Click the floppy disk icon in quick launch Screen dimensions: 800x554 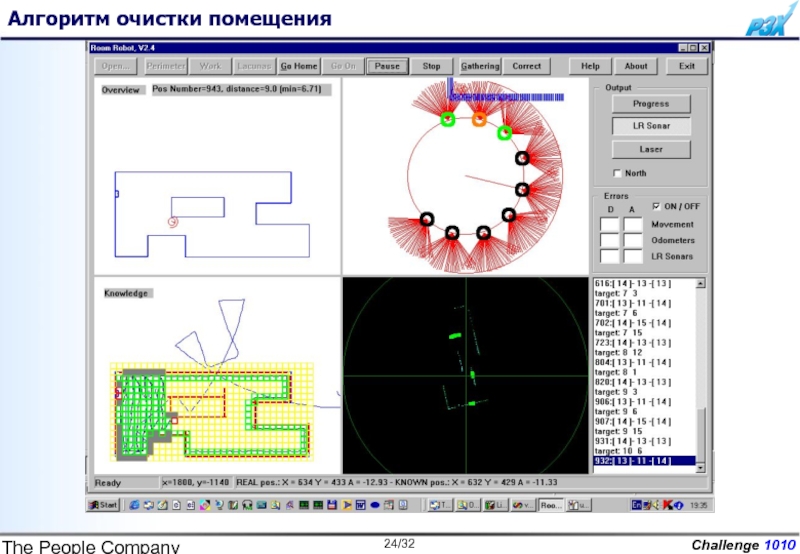(x=332, y=505)
